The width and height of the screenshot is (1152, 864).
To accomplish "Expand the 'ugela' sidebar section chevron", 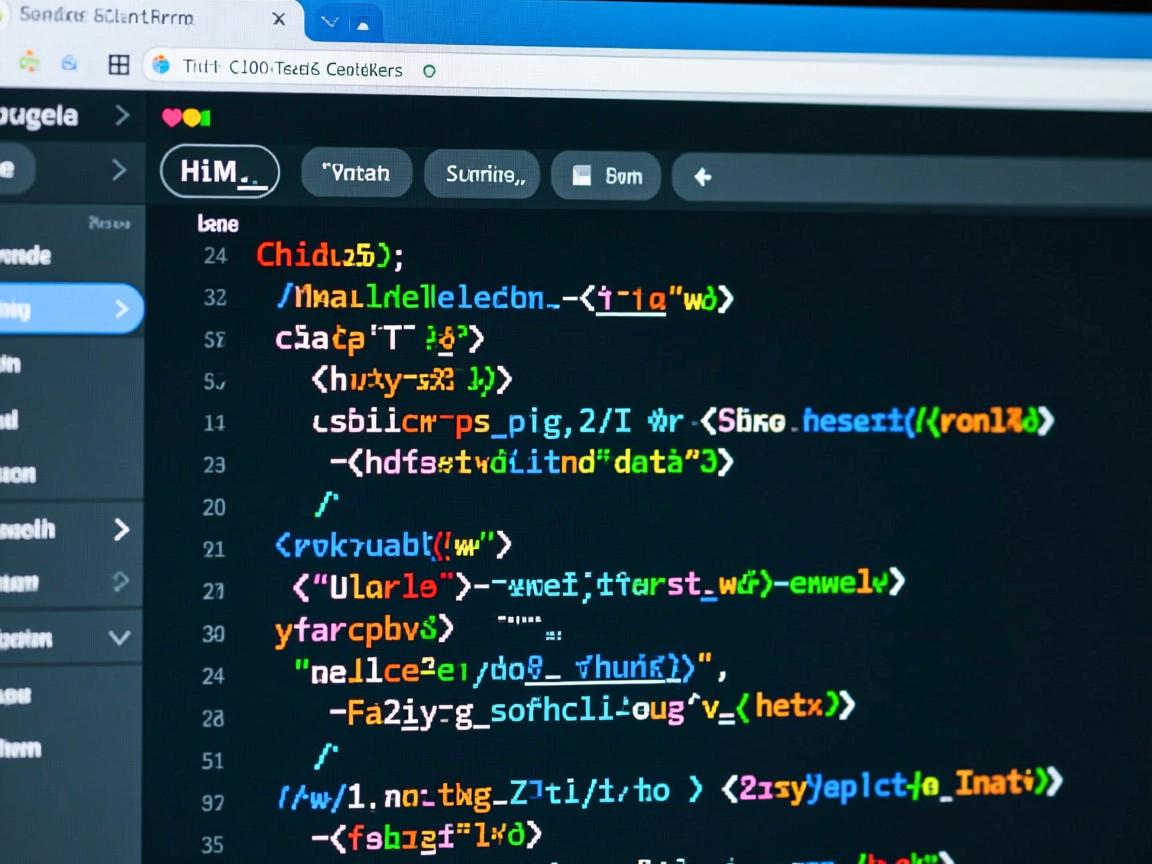I will point(122,116).
